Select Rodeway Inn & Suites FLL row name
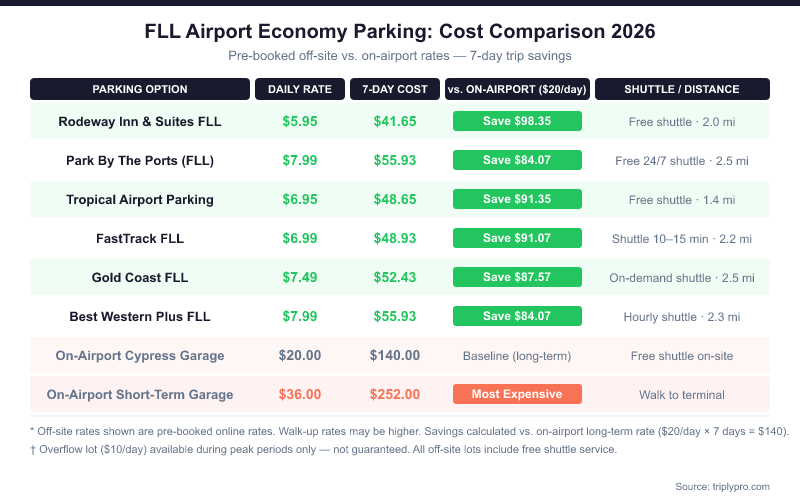 140,122
